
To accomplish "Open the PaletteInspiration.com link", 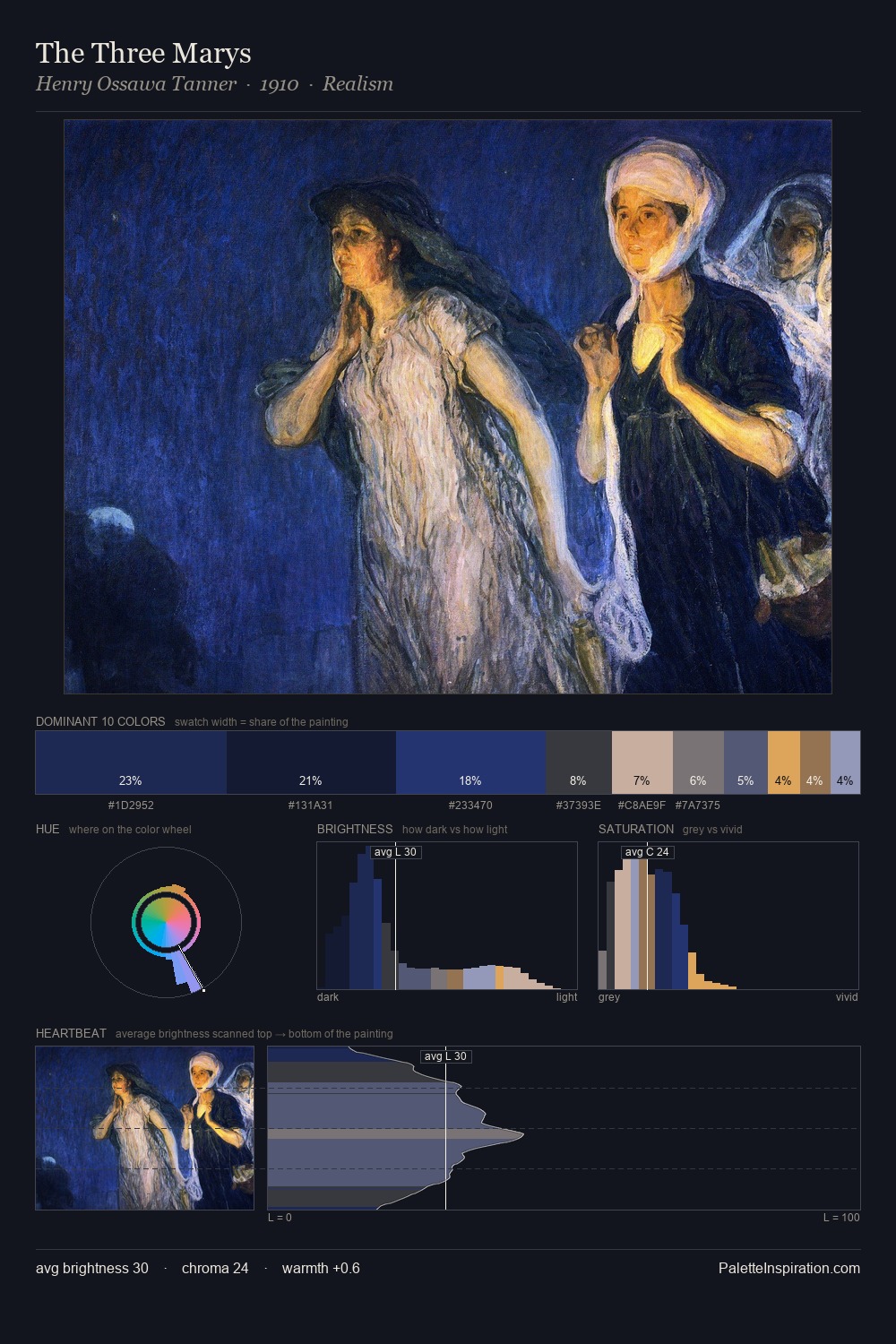I will point(789,1269).
